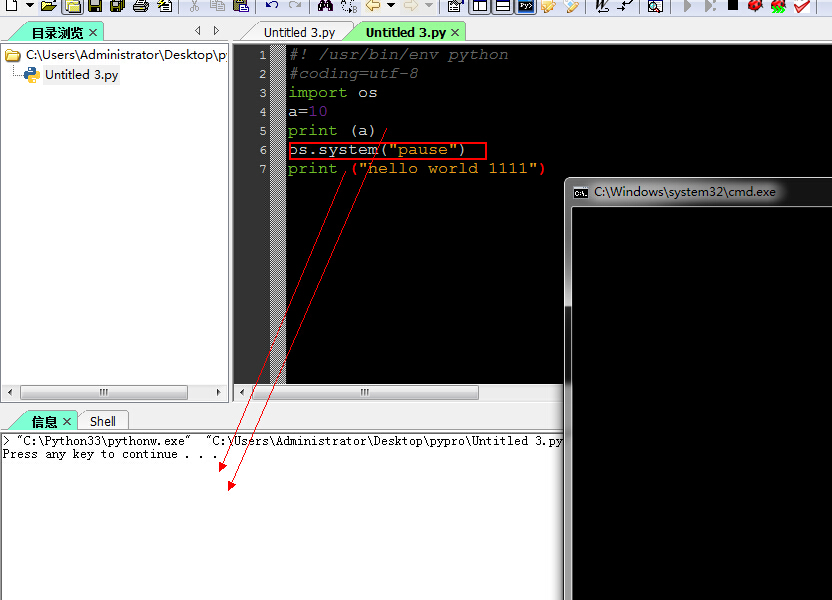Image resolution: width=832 pixels, height=600 pixels.
Task: Select Untitled 3.py in the directory tree
Action: tap(81, 75)
